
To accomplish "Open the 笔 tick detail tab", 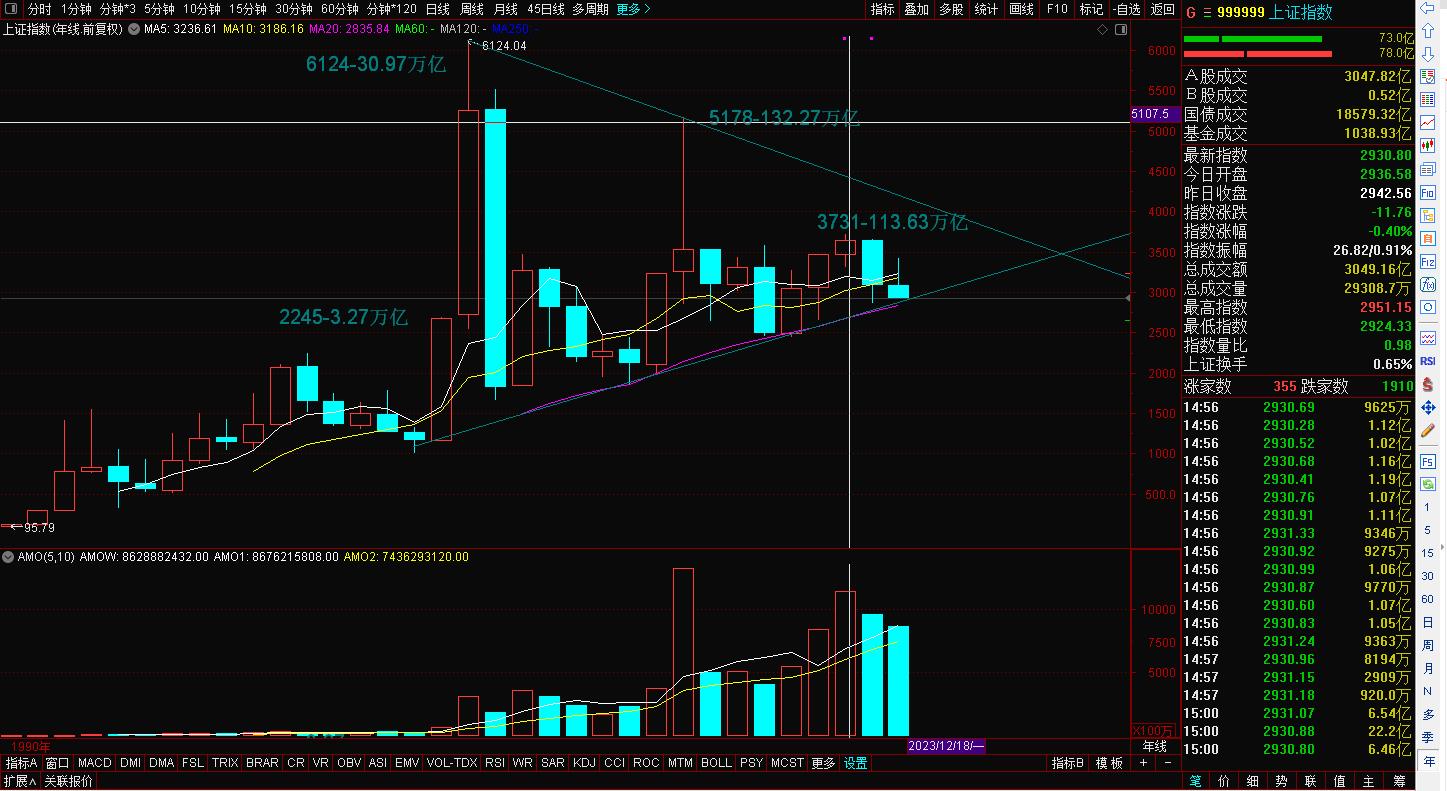I will (1195, 781).
